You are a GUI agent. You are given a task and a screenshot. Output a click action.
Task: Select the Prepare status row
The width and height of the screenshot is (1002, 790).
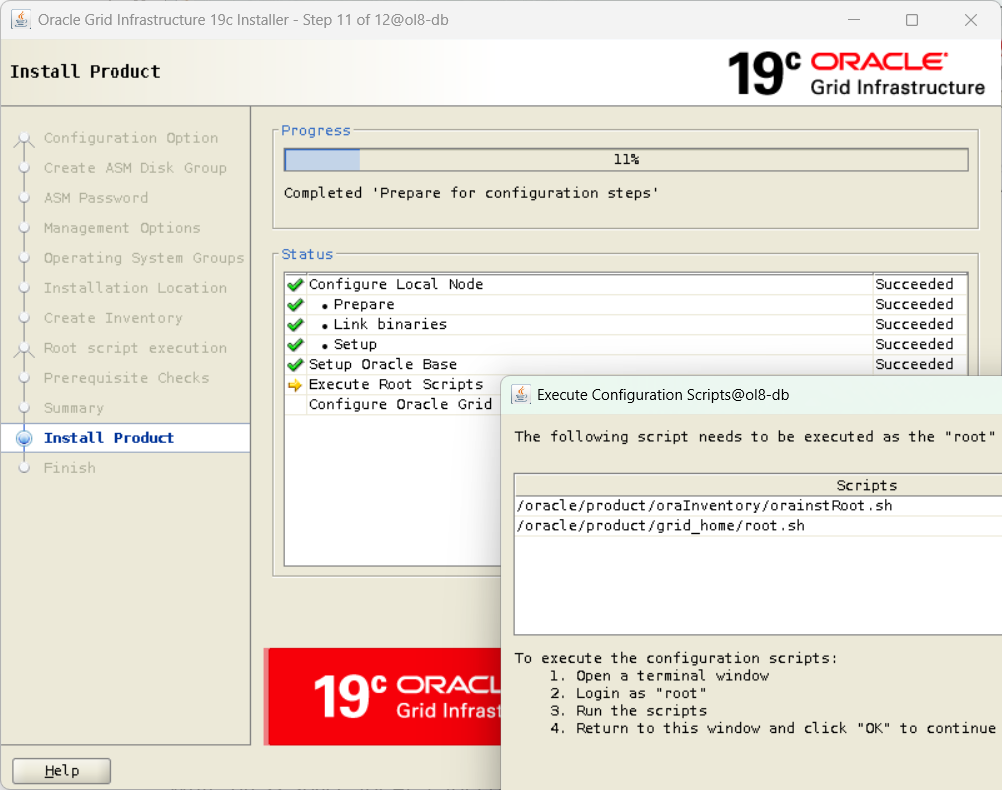pyautogui.click(x=626, y=304)
